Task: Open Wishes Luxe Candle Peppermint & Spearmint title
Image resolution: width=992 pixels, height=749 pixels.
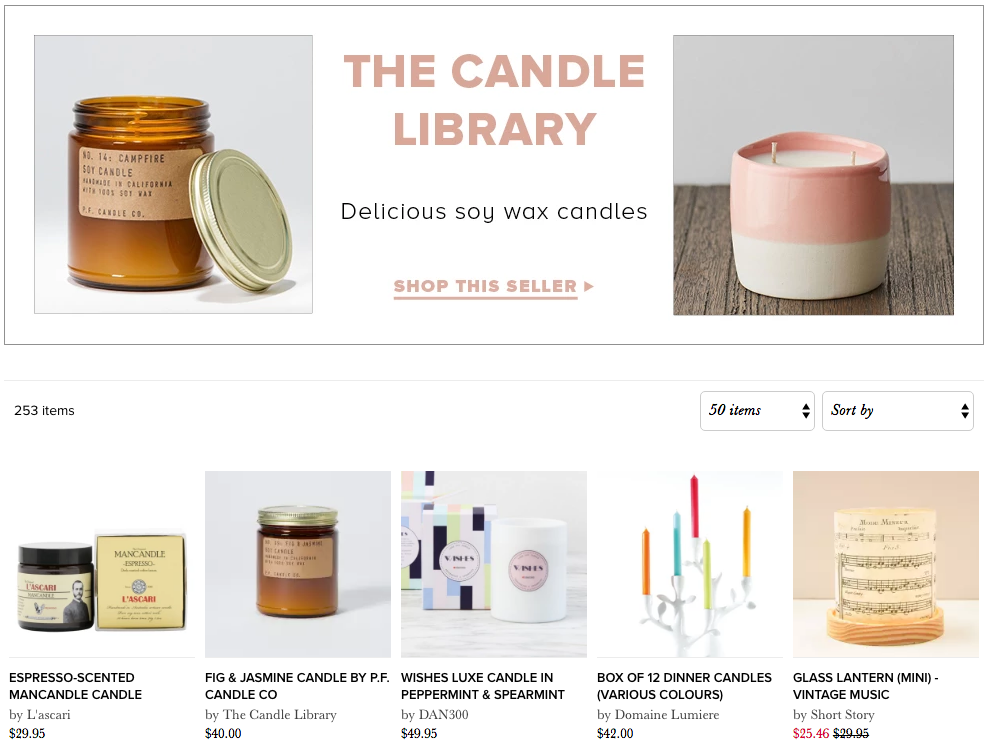Action: pyautogui.click(x=483, y=686)
